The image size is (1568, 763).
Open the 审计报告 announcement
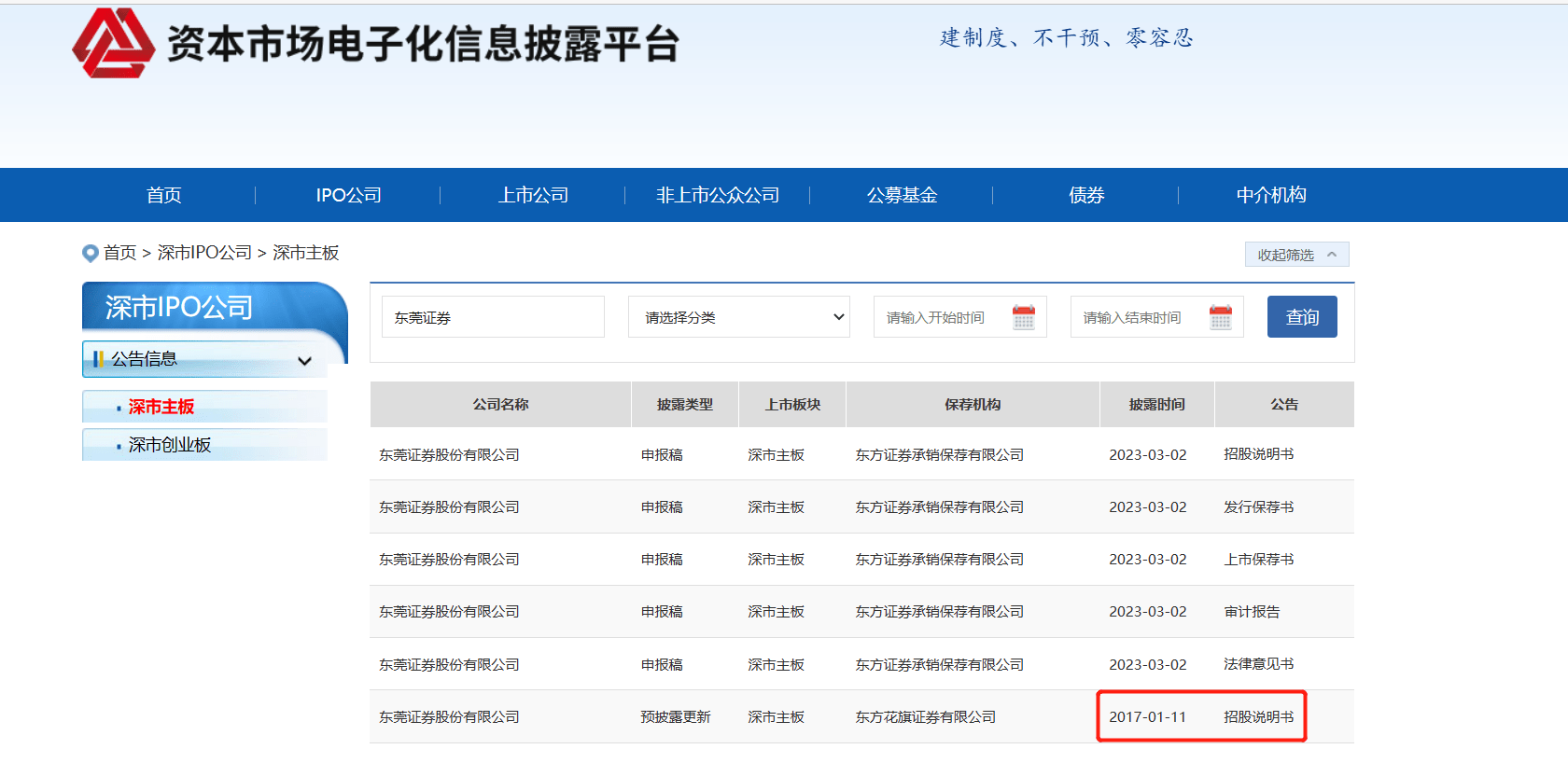pos(1252,612)
